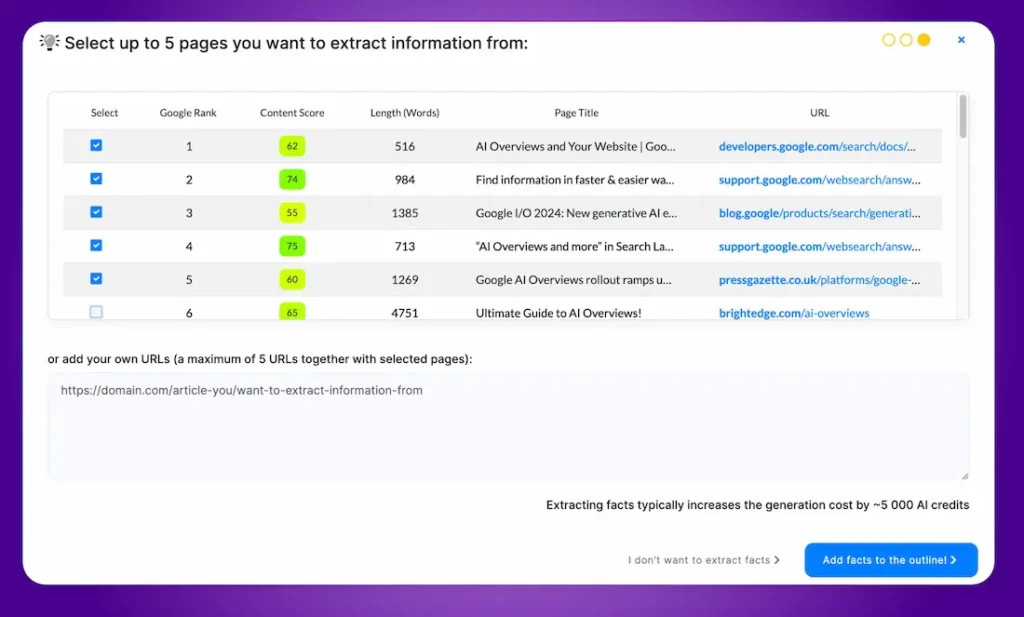Sort table by Content Score column header
Screen dimensions: 1024x617
(292, 113)
